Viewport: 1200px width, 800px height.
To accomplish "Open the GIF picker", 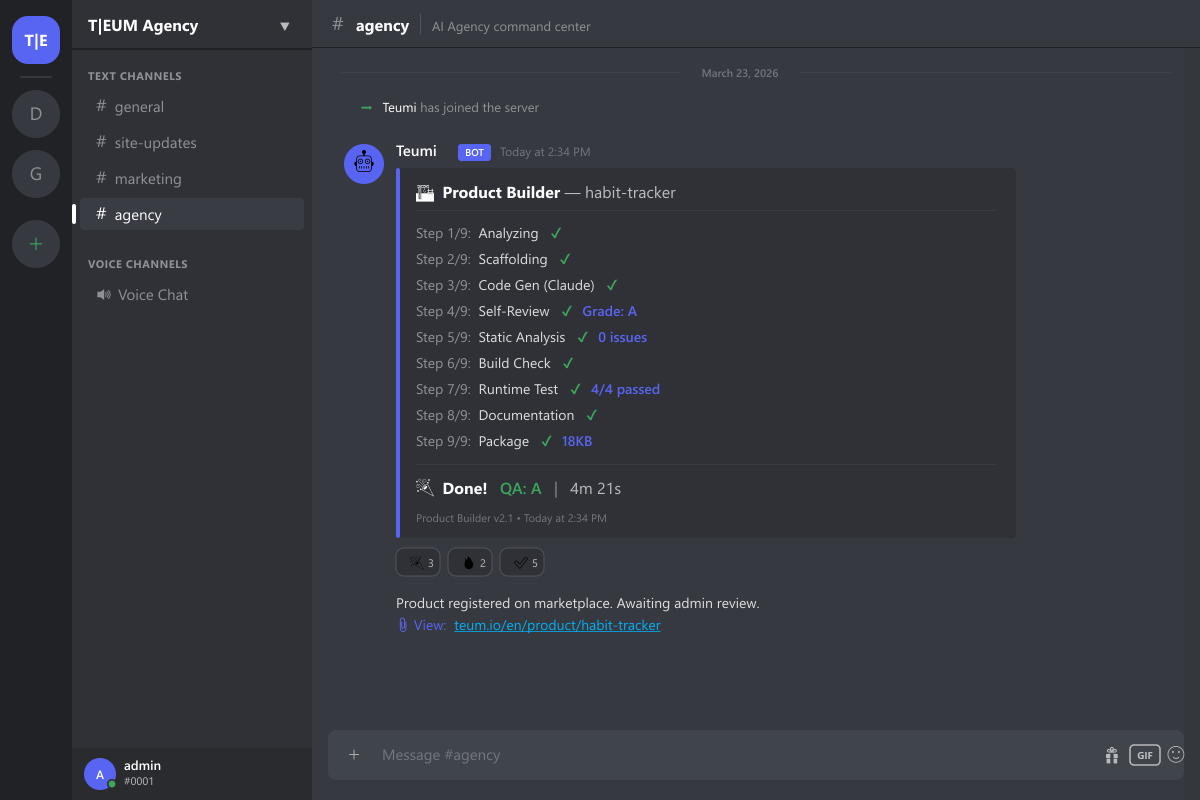I will tap(1144, 755).
